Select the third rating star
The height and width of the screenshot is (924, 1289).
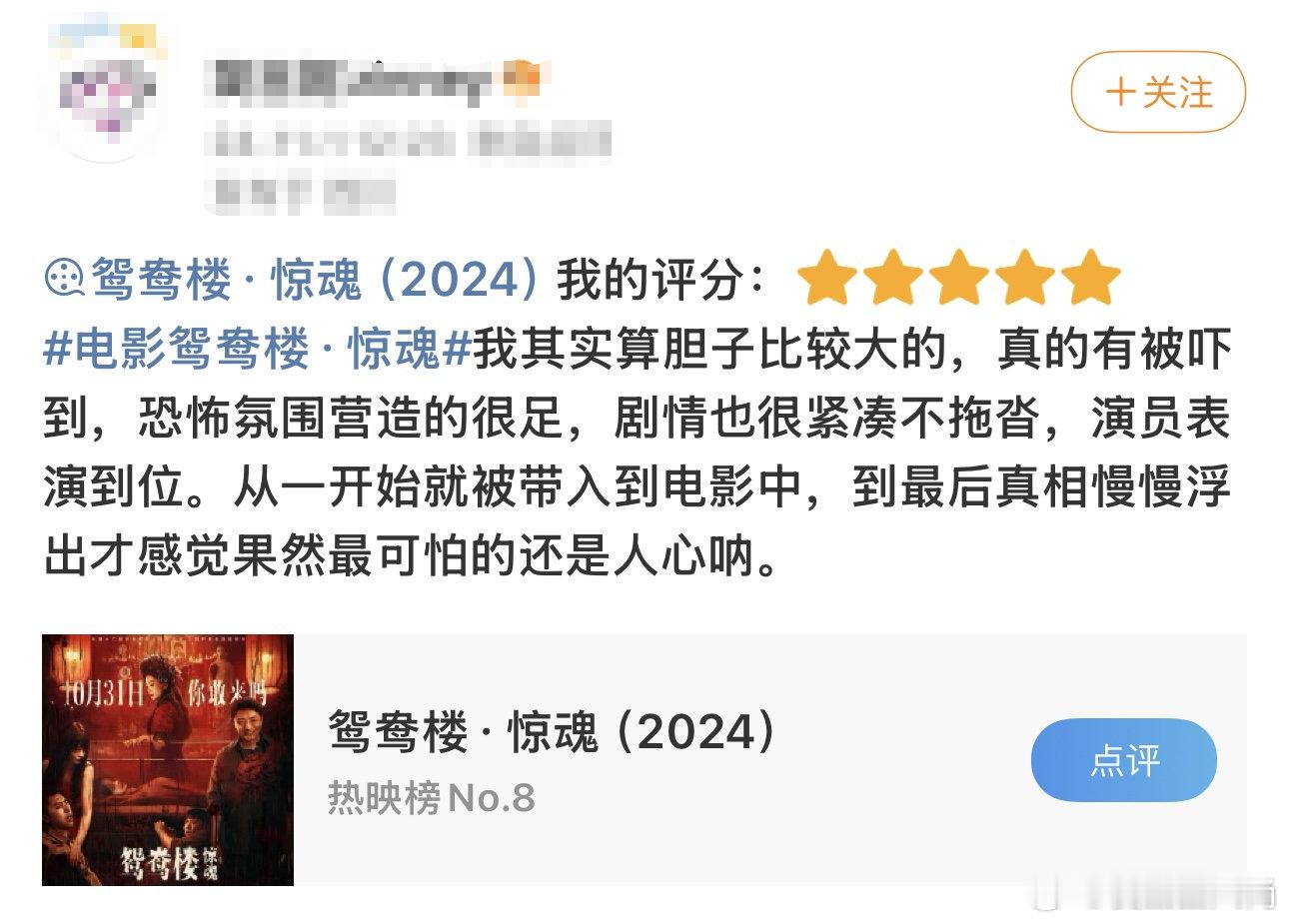click(x=956, y=279)
